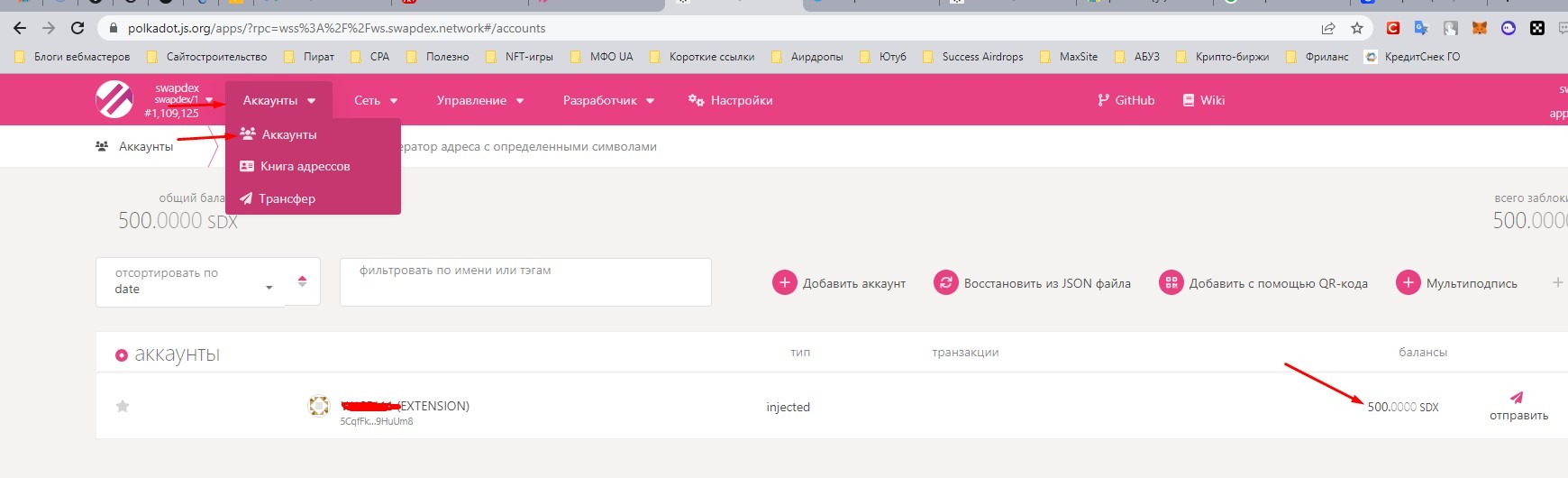Click Восстановить из JSON файла button
Viewport: 1568px width, 478px height.
[1032, 283]
